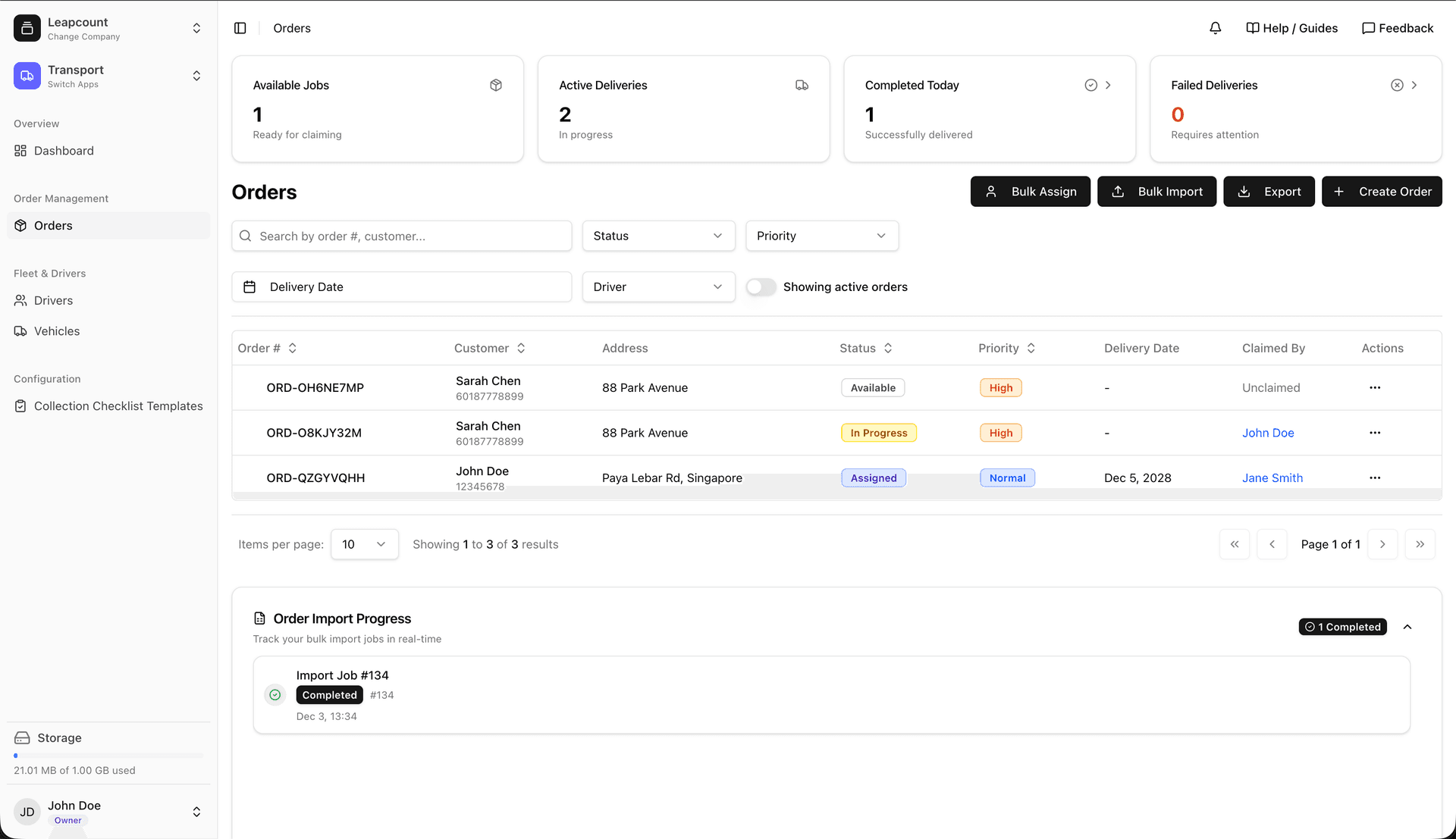The image size is (1456, 839).
Task: Click the search orders input field
Action: click(x=401, y=236)
